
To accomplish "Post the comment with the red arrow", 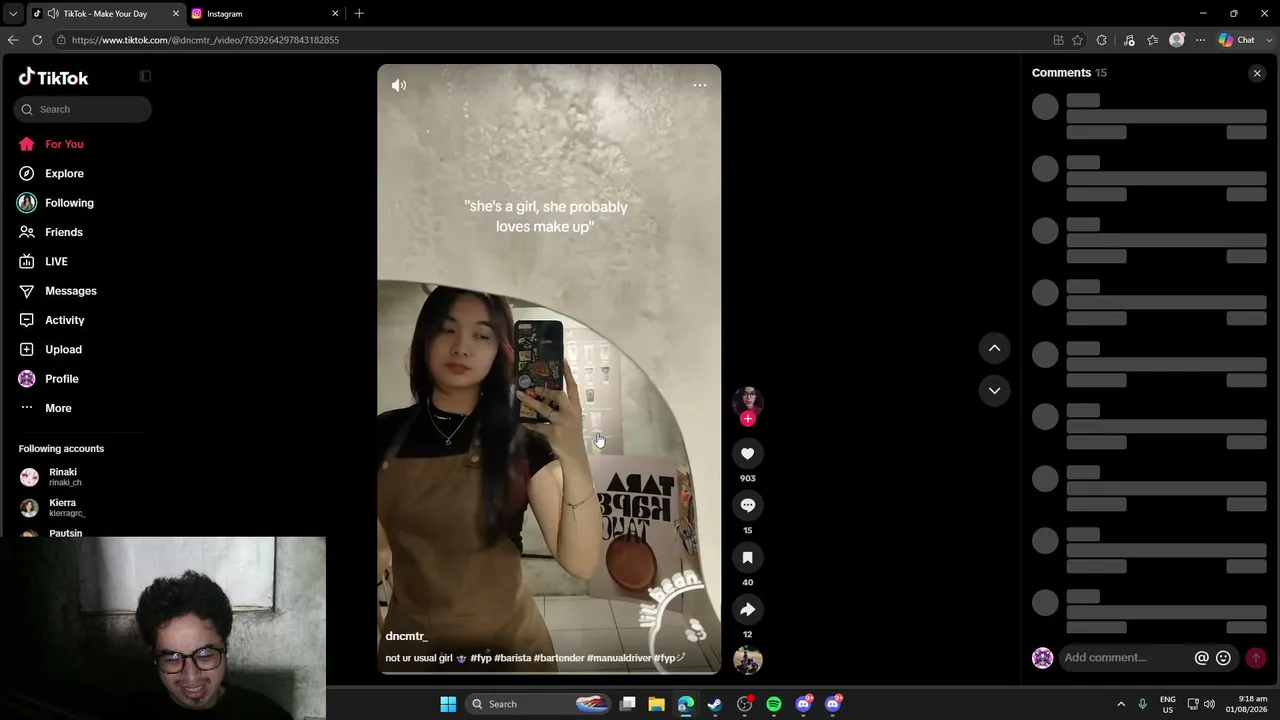I will (x=1256, y=657).
